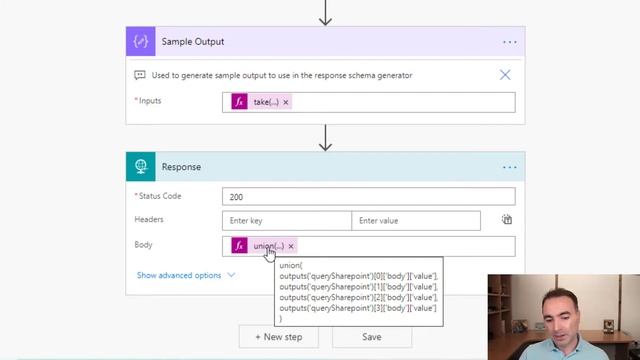Click the comment text about response schema generator
640x360 pixels.
[282, 76]
